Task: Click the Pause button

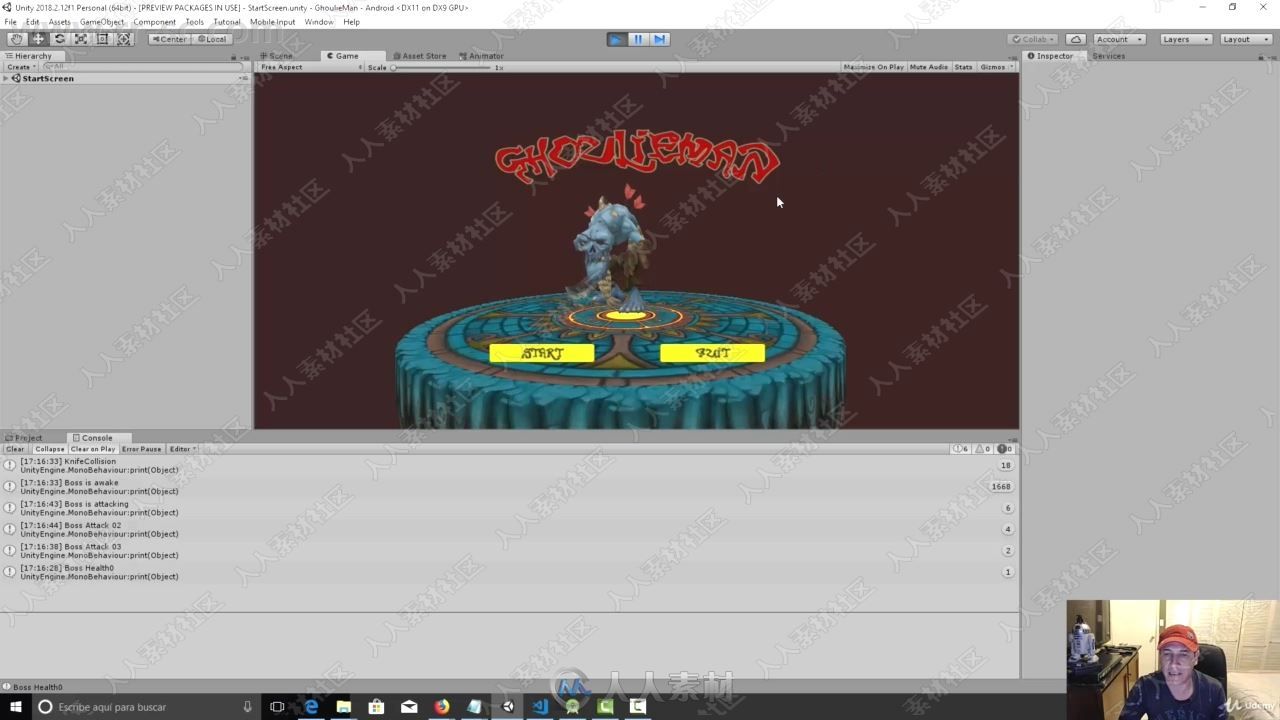Action: pyautogui.click(x=638, y=39)
